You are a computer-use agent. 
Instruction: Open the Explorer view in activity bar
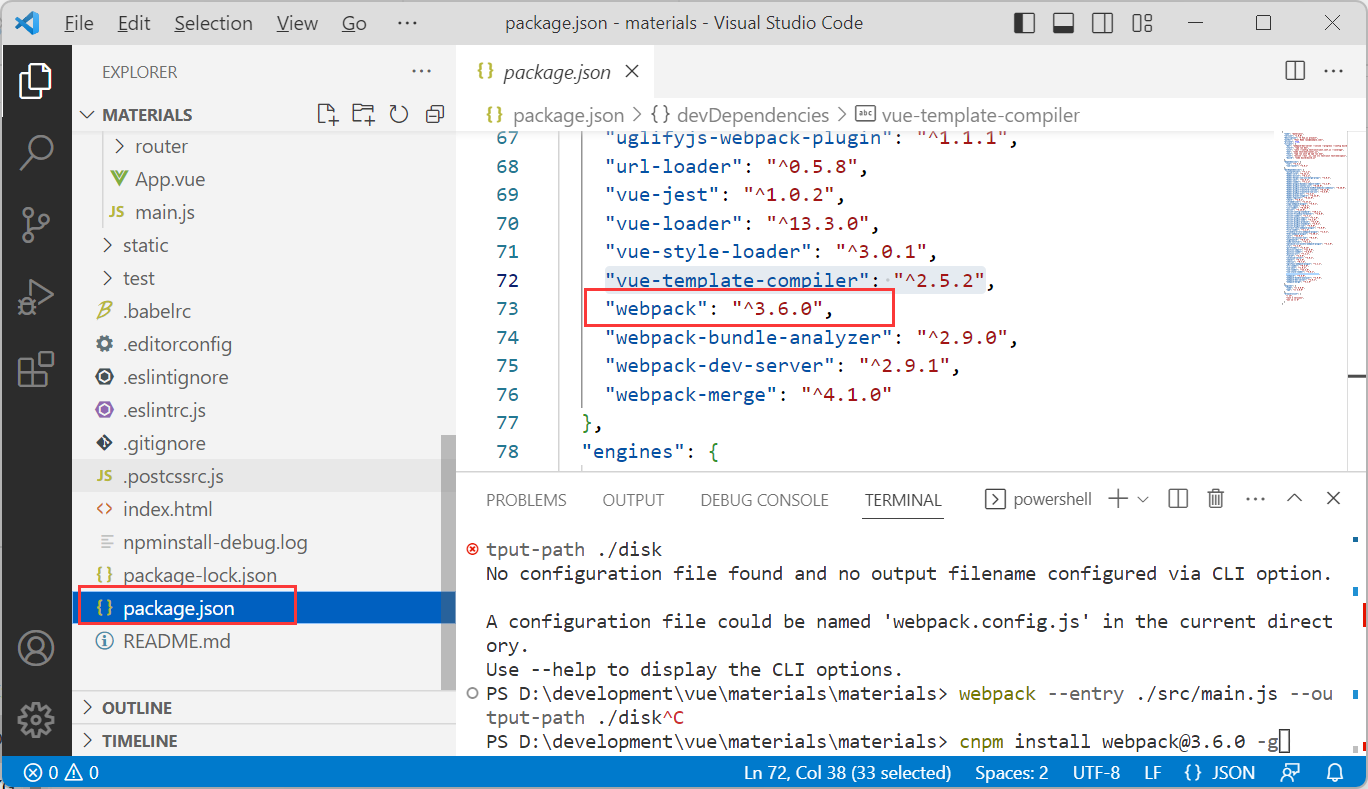[x=36, y=82]
